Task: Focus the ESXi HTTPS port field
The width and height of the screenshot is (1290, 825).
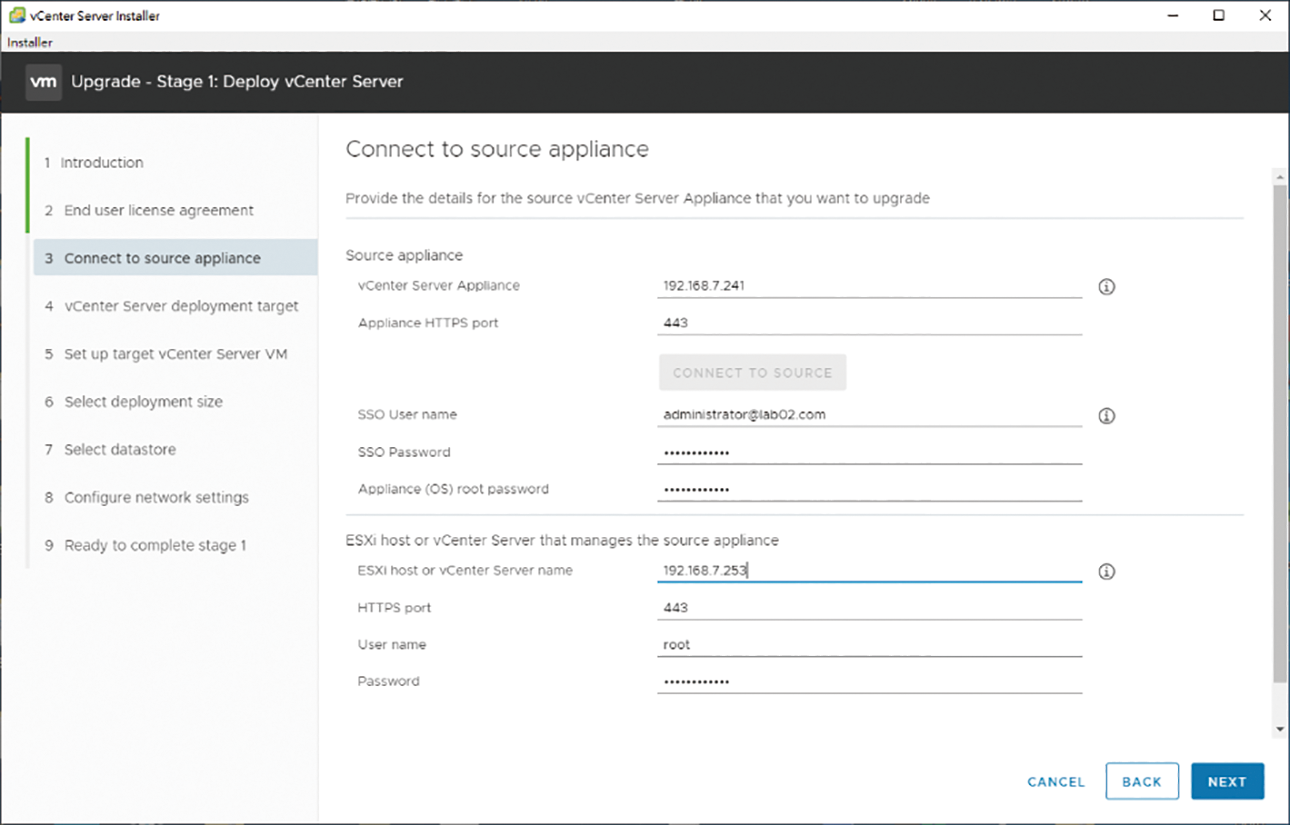Action: click(x=870, y=608)
